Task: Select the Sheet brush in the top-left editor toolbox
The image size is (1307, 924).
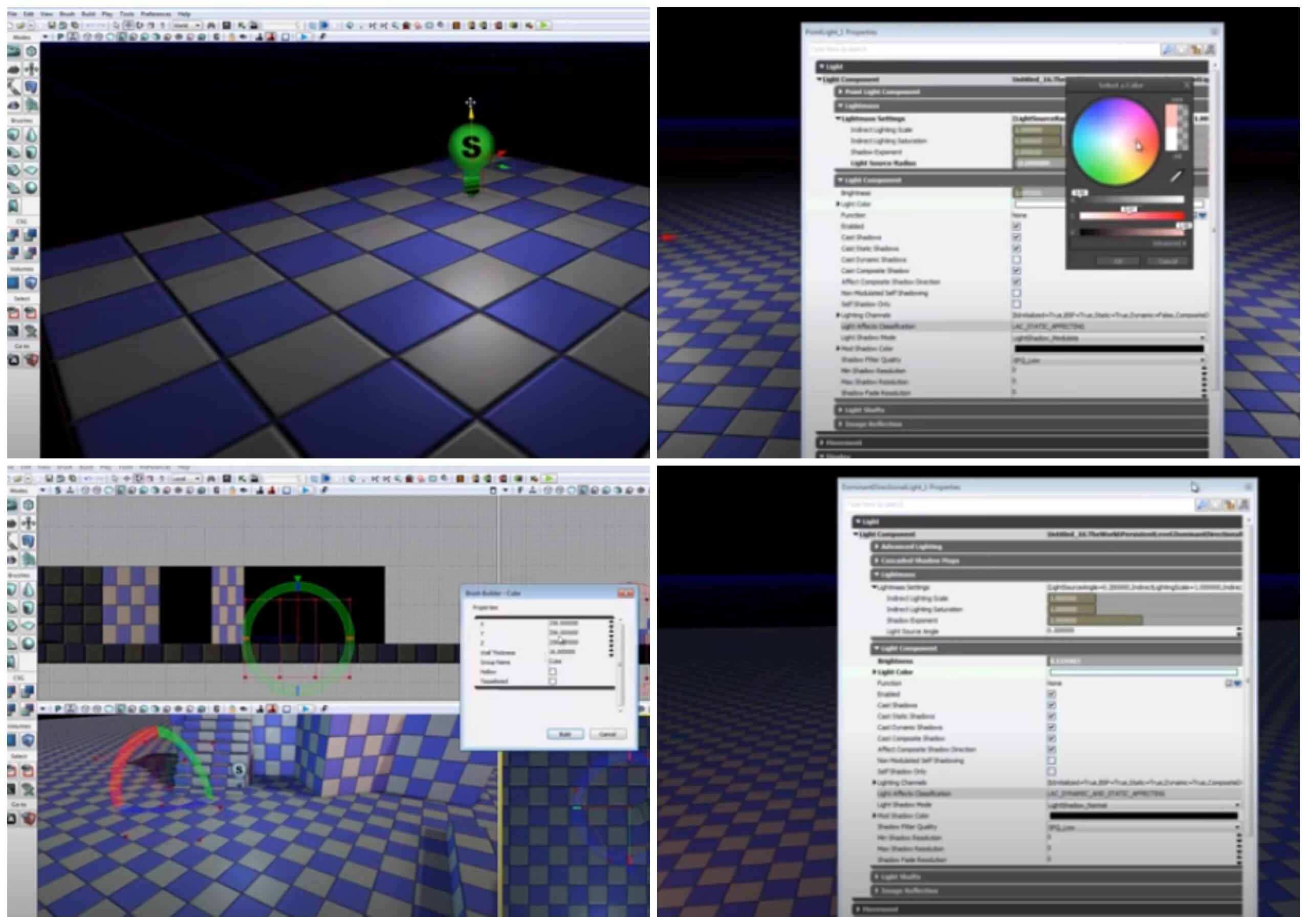Action: pyautogui.click(x=31, y=169)
